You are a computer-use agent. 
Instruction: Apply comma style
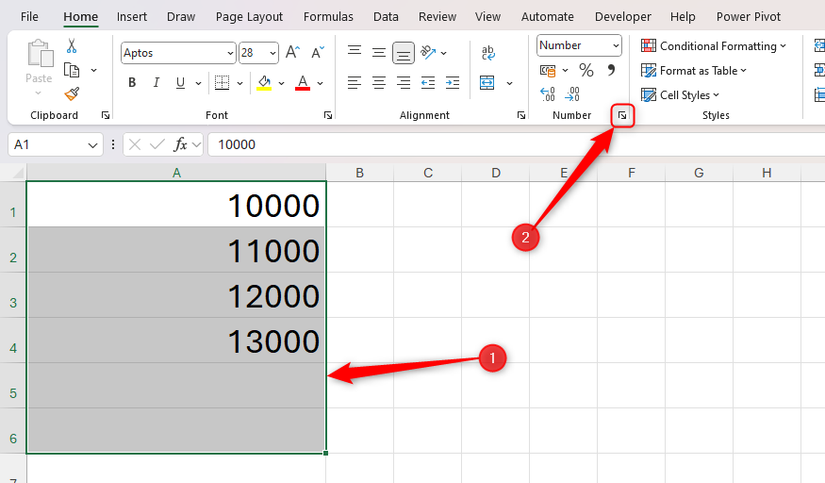coord(611,69)
